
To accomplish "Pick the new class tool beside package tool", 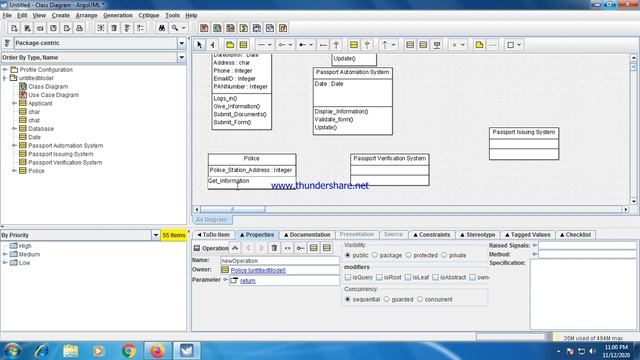I will pos(244,45).
